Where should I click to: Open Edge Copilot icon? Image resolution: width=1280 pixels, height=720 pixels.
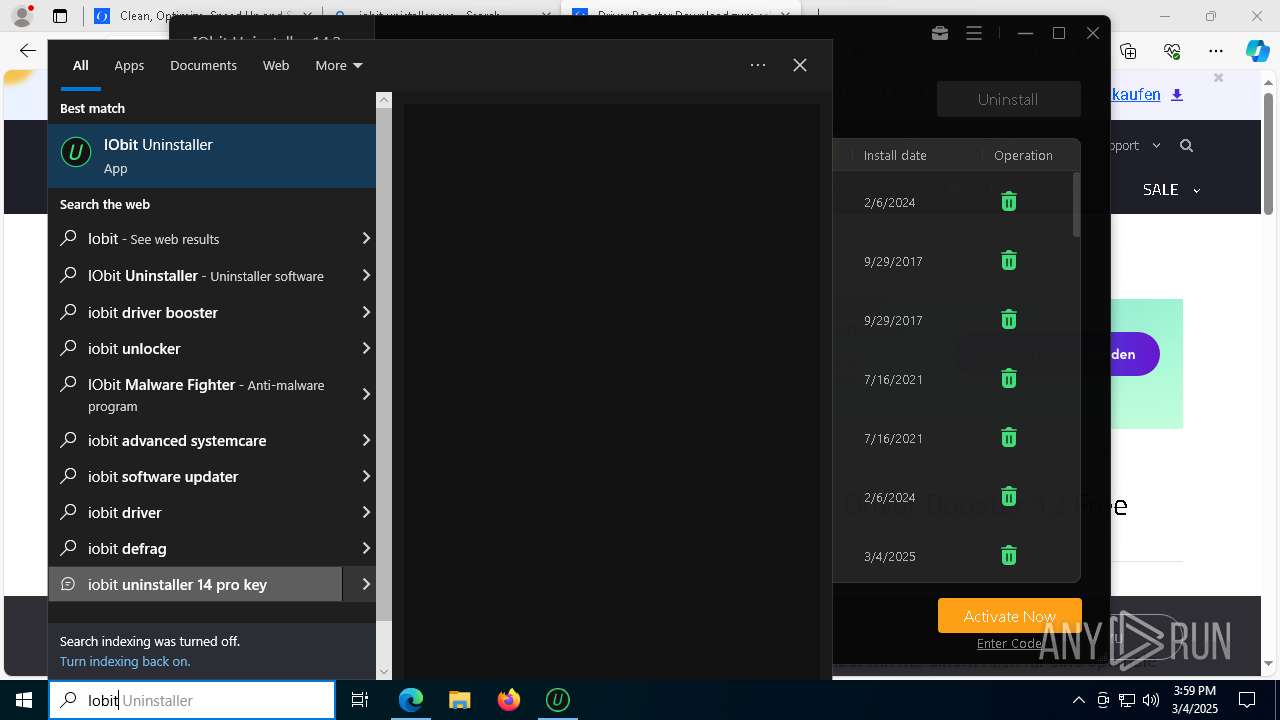[1257, 51]
